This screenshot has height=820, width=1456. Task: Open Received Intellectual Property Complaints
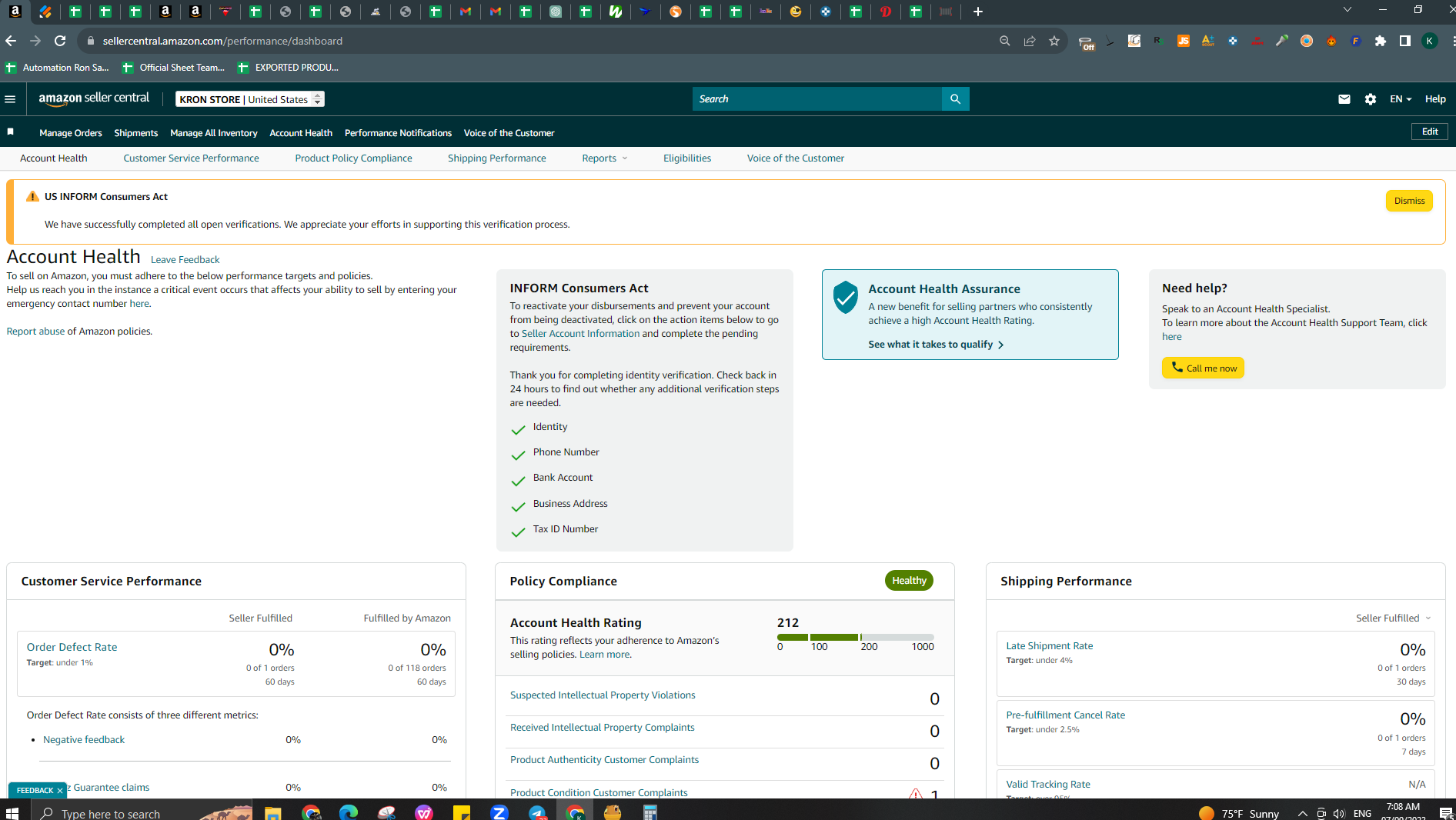[x=602, y=728]
